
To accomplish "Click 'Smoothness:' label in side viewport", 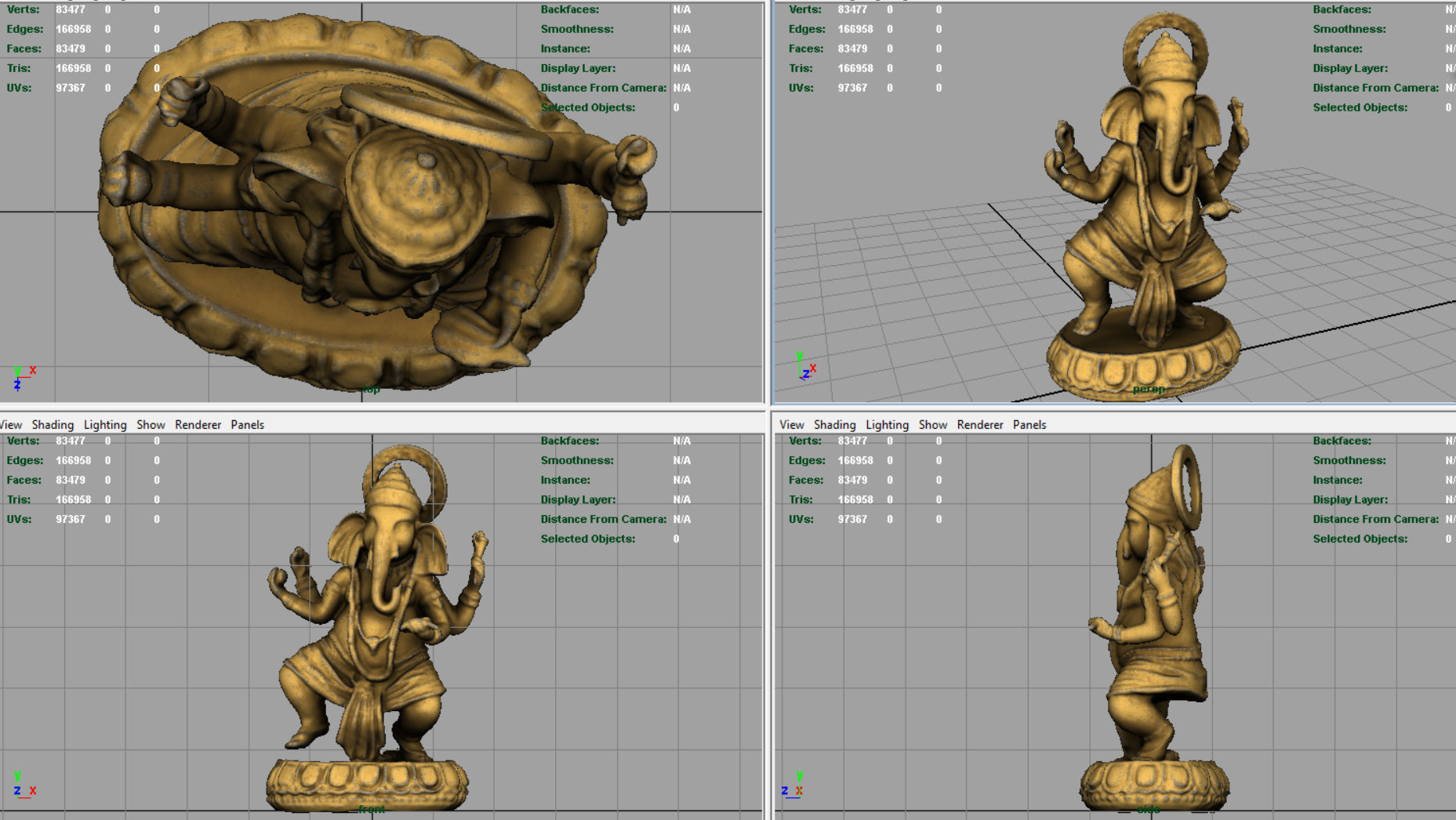I will [1349, 460].
